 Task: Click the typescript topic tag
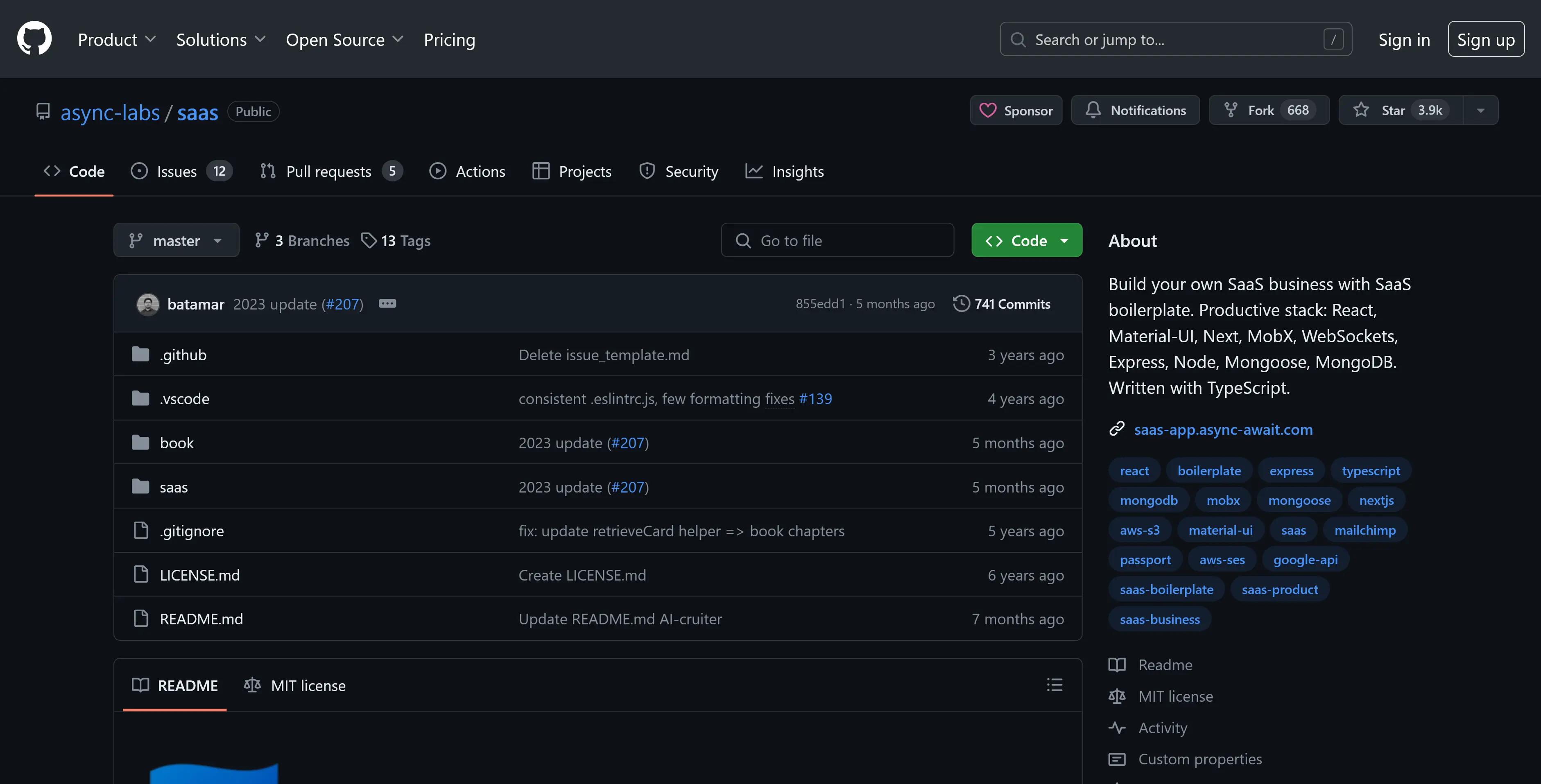click(x=1371, y=471)
